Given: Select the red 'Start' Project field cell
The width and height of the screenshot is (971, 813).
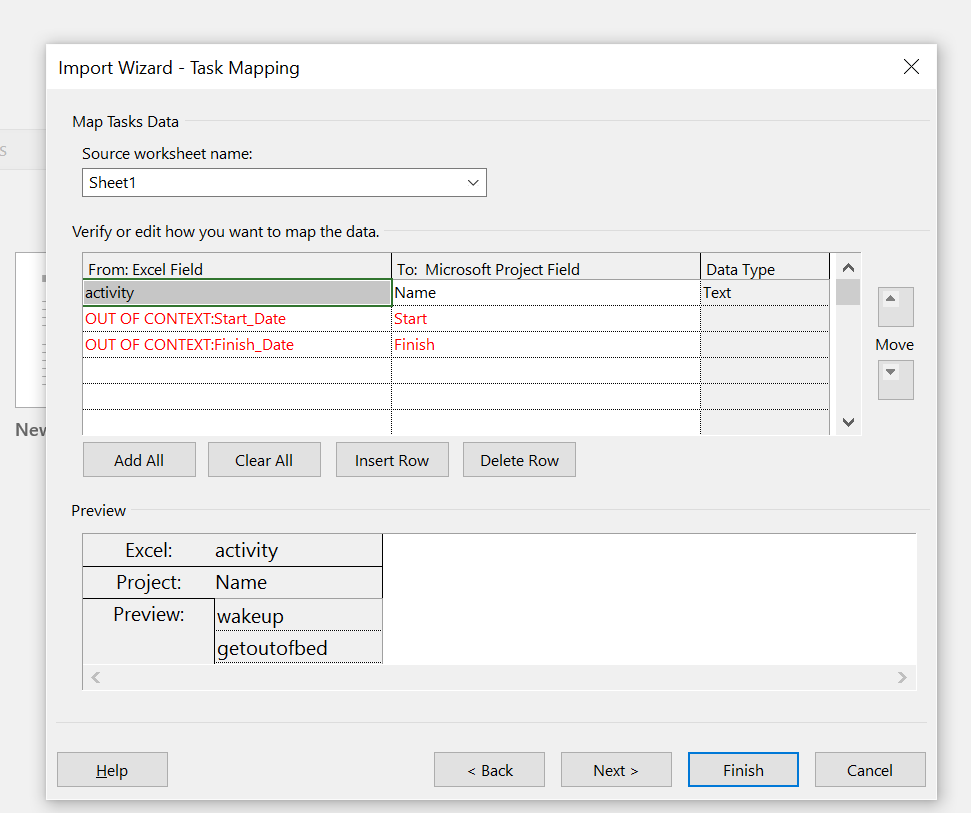Looking at the screenshot, I should [x=546, y=319].
